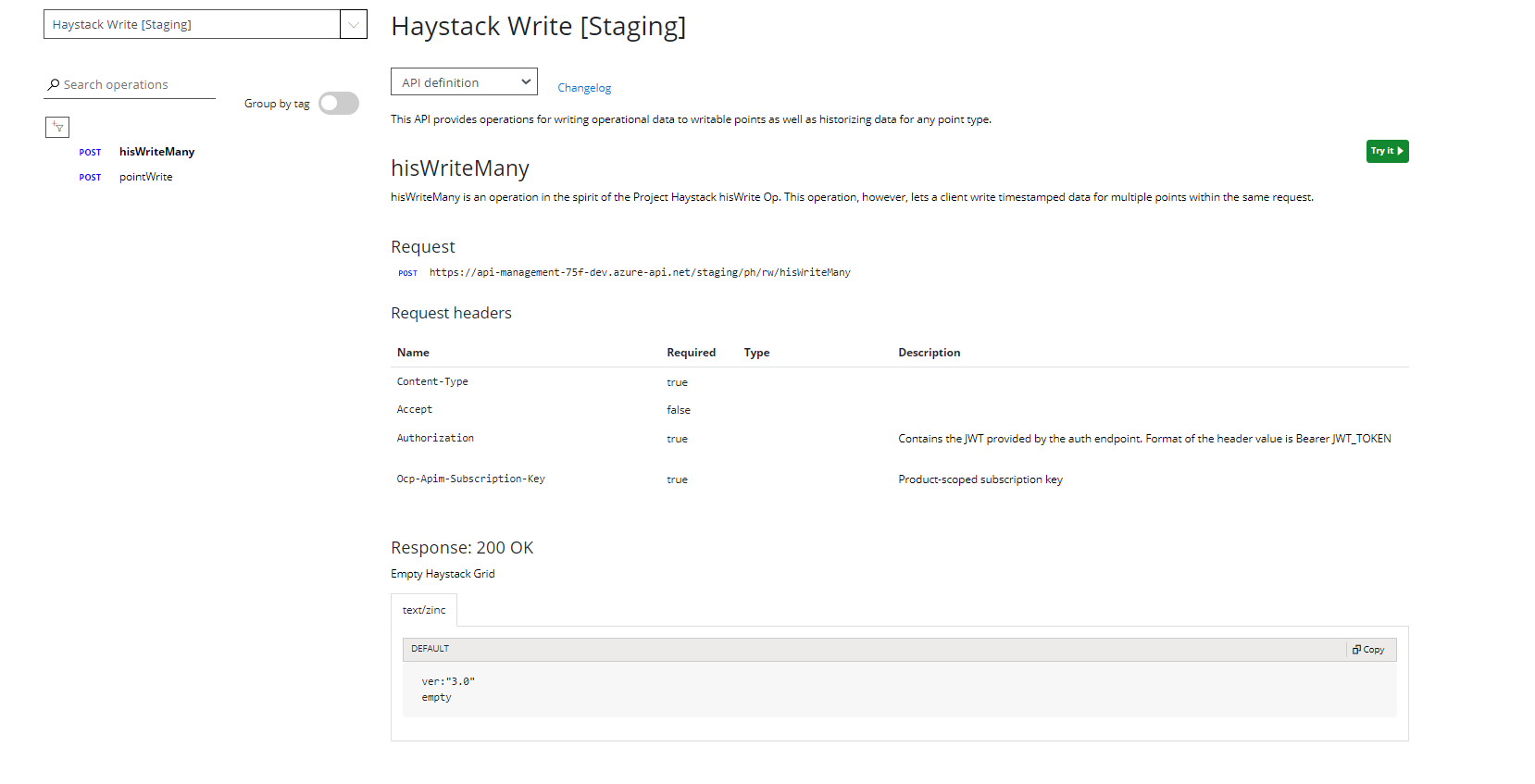The image size is (1535, 784).
Task: Select the pointWrite operation in sidebar
Action: [145, 177]
